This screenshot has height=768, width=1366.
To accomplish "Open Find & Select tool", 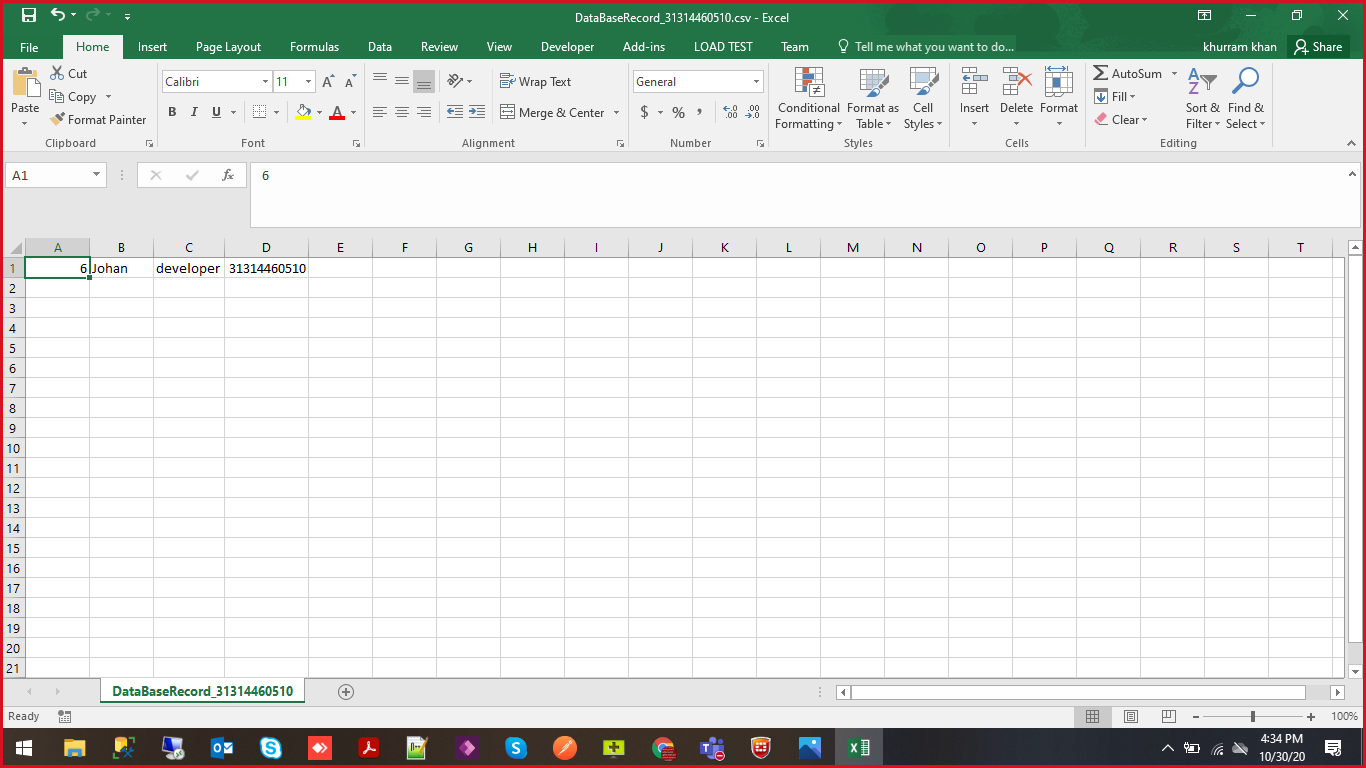I will 1245,100.
